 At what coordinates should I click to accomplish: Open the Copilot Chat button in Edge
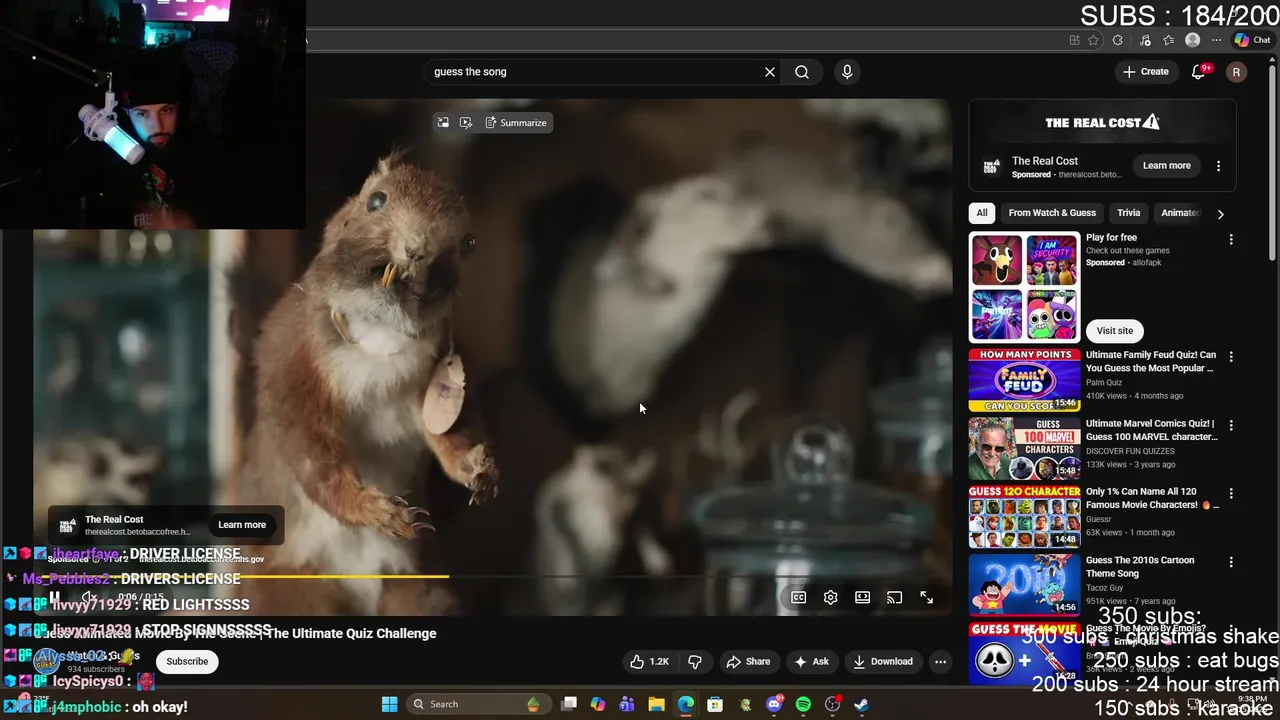(1252, 40)
